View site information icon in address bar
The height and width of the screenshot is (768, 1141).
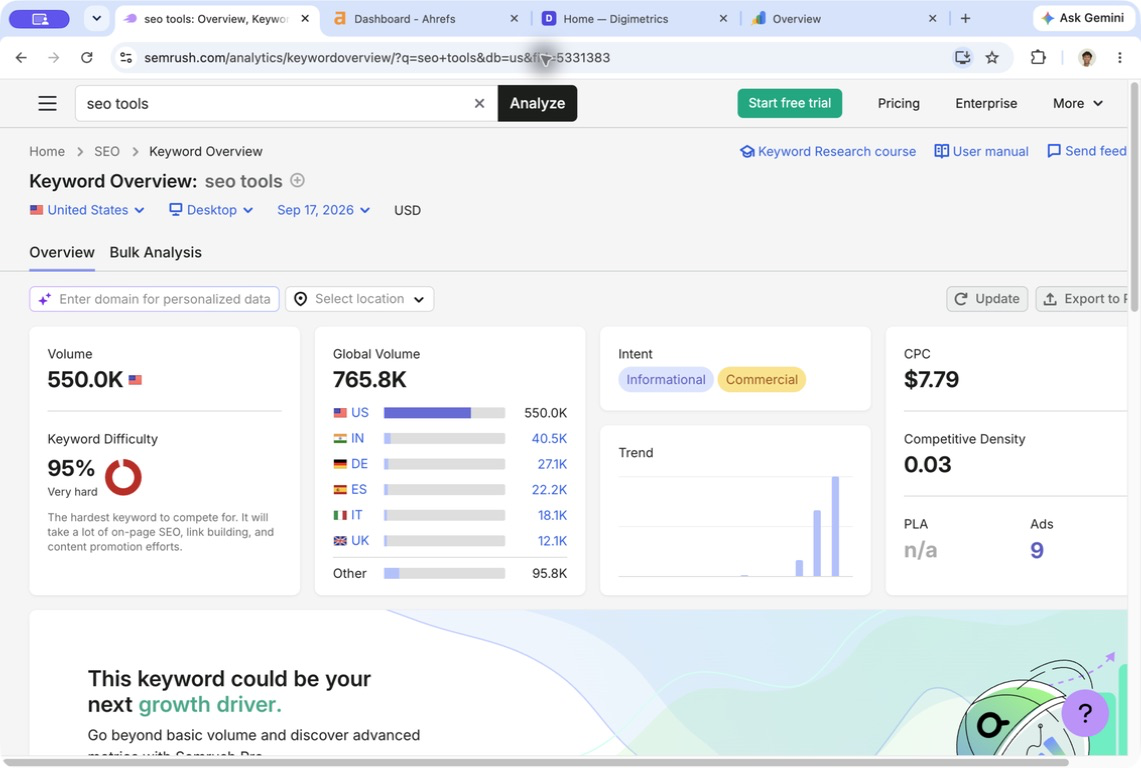tap(126, 58)
